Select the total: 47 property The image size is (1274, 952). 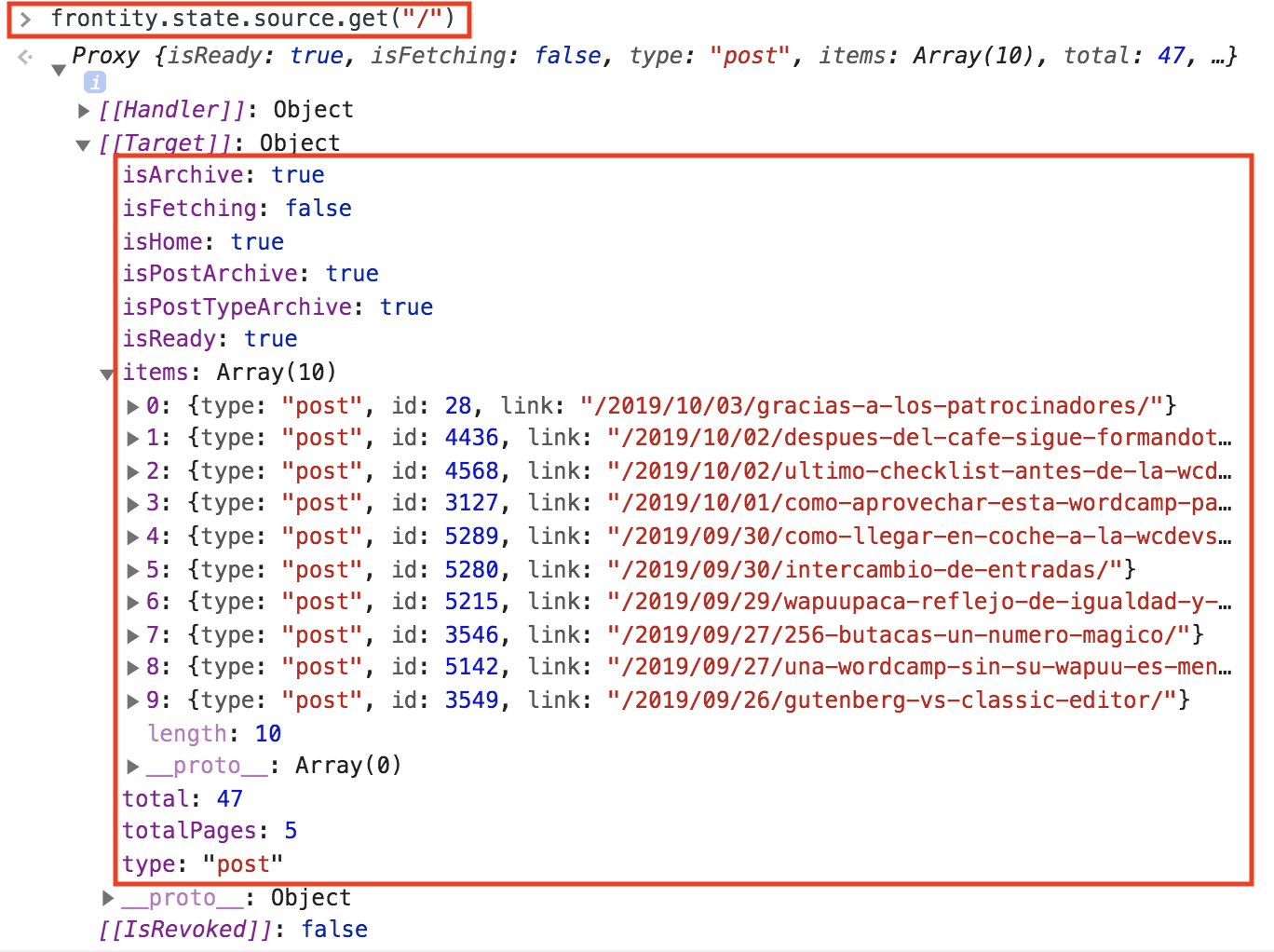tap(183, 799)
